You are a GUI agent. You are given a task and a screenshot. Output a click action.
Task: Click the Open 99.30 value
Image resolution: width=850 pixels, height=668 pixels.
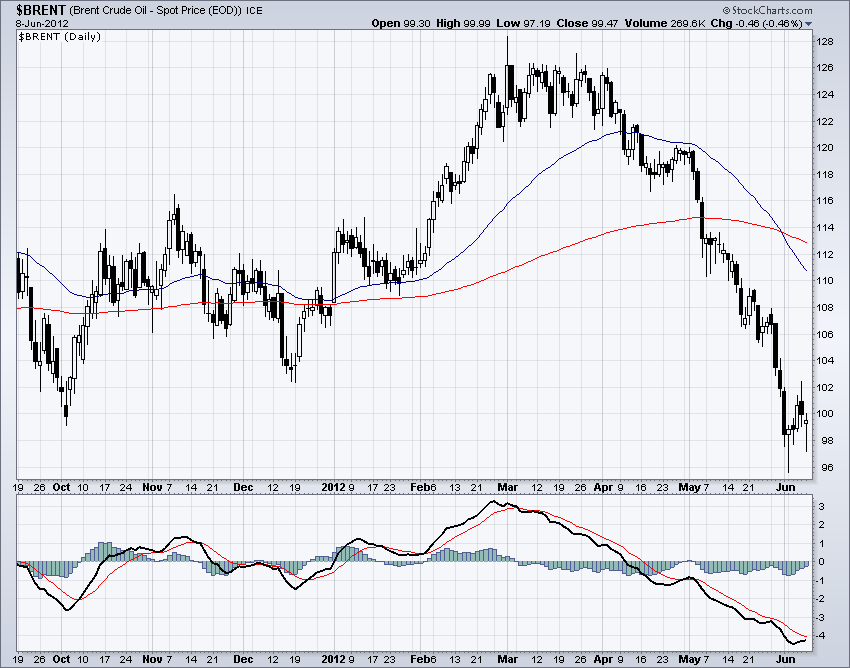pos(400,23)
